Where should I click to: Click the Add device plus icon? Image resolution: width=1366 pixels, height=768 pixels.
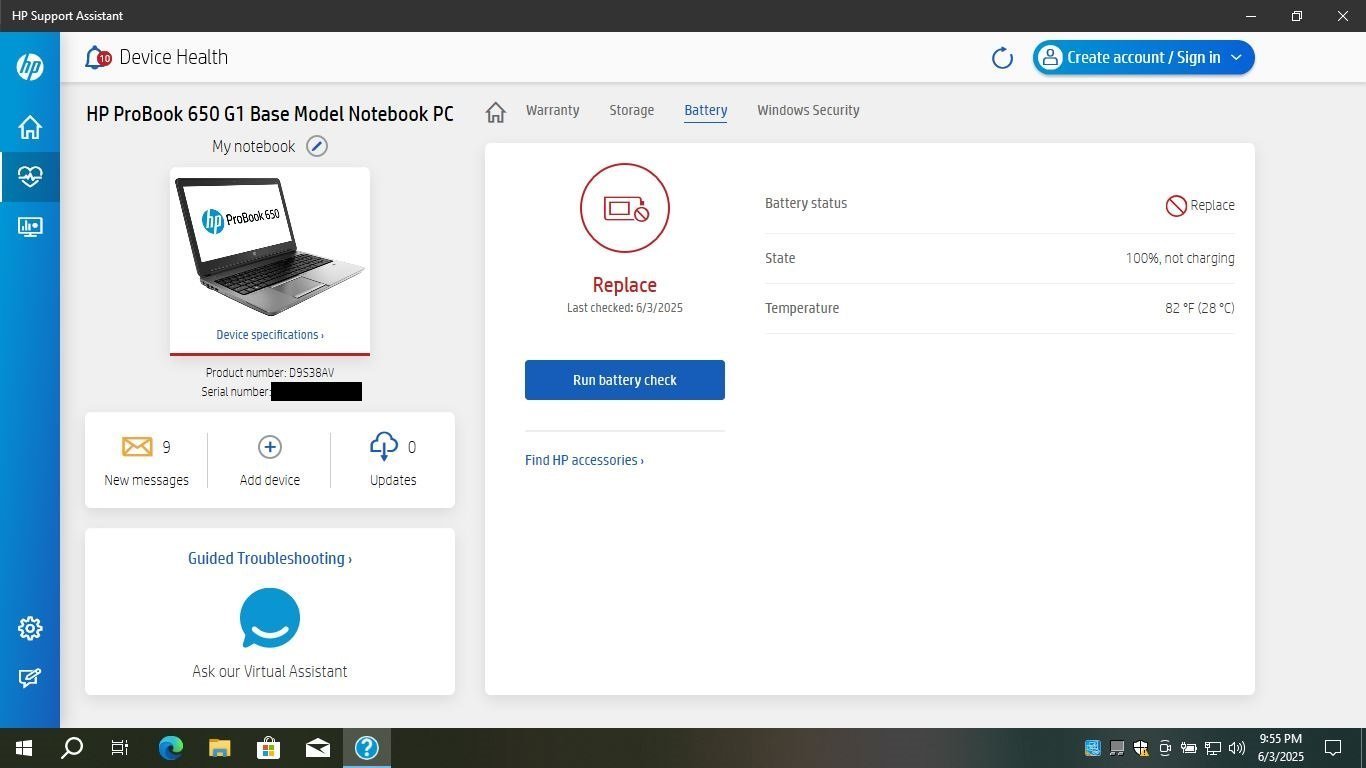[x=270, y=447]
